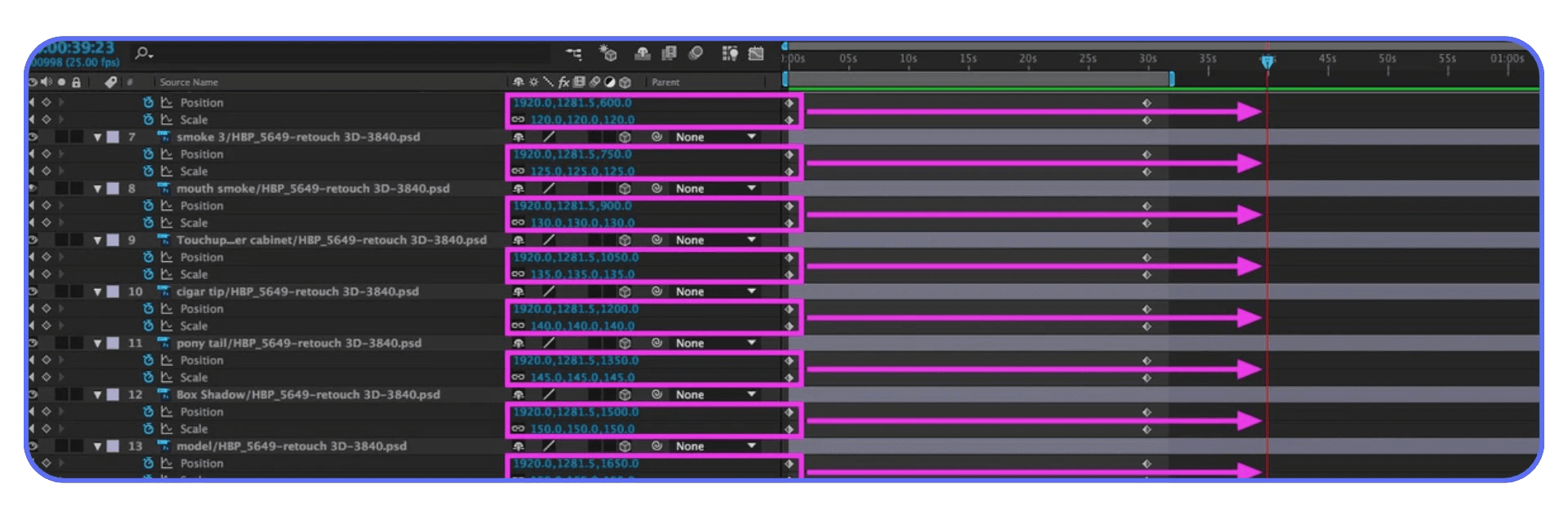The height and width of the screenshot is (524, 1568).
Task: Click the 25s mark on the time ruler
Action: pyautogui.click(x=1088, y=59)
